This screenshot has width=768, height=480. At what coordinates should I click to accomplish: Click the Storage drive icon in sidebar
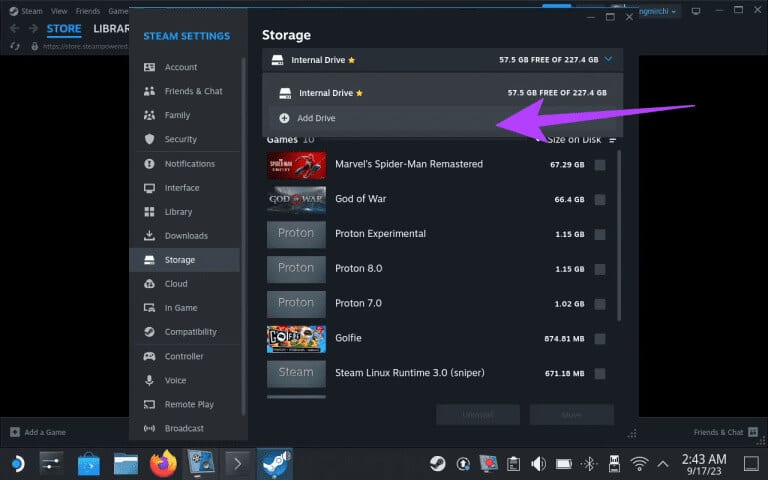pos(149,260)
